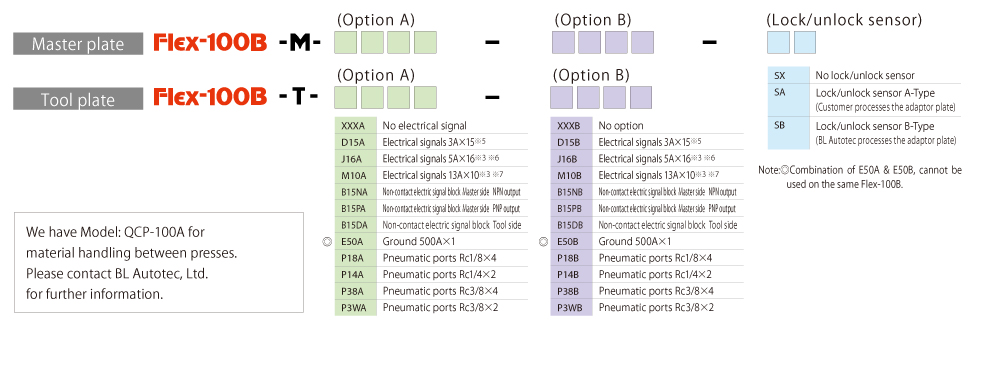
Task: Select the P3WA pneumatic ports code
Action: pyautogui.click(x=355, y=308)
